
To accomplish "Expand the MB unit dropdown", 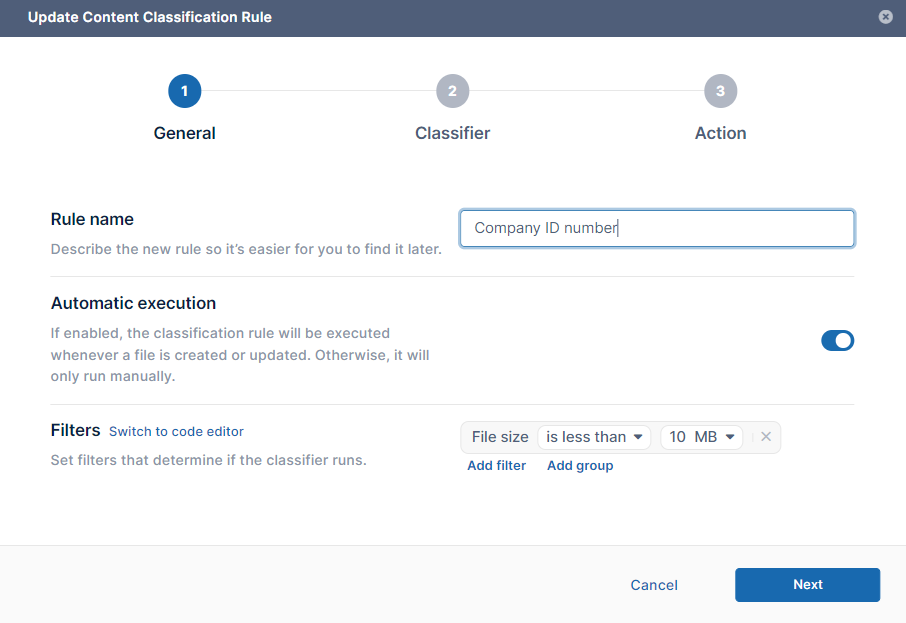I will [x=716, y=437].
